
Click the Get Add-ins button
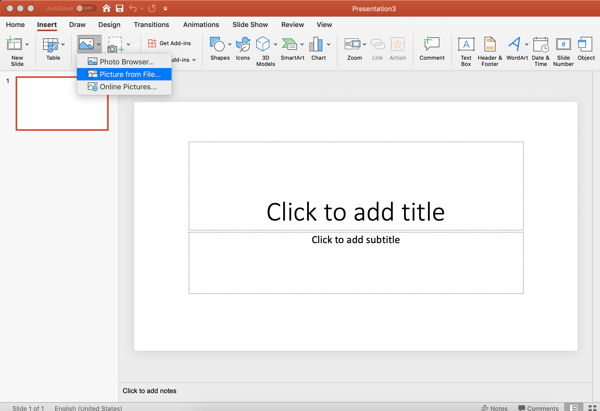[x=170, y=43]
